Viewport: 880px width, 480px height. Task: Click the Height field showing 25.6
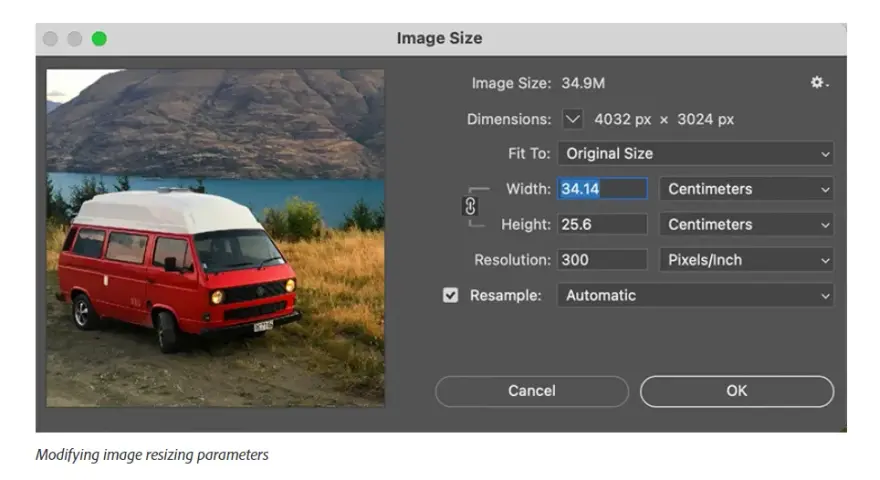pyautogui.click(x=602, y=225)
